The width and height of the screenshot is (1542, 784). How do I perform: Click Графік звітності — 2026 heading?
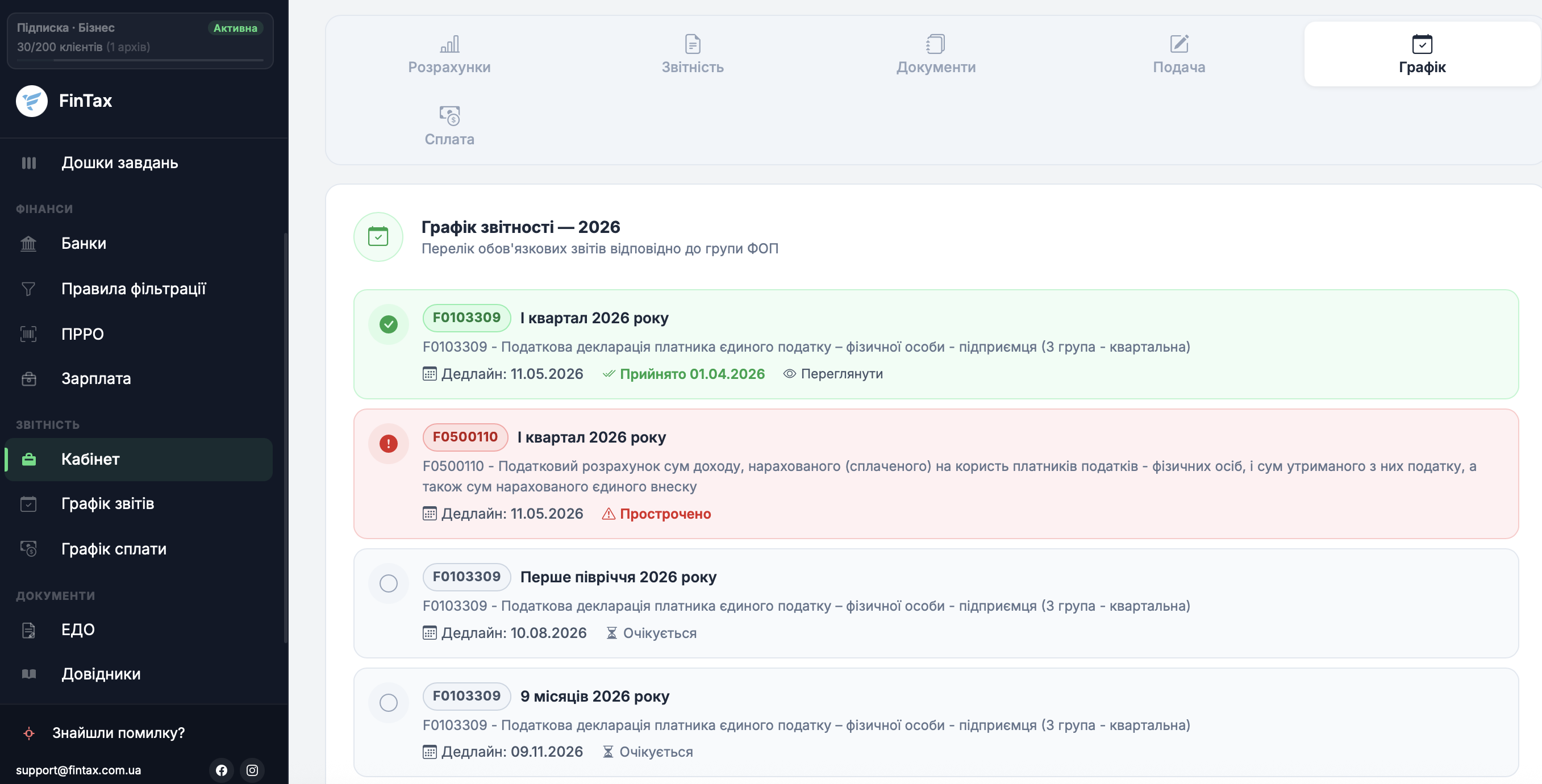[521, 227]
